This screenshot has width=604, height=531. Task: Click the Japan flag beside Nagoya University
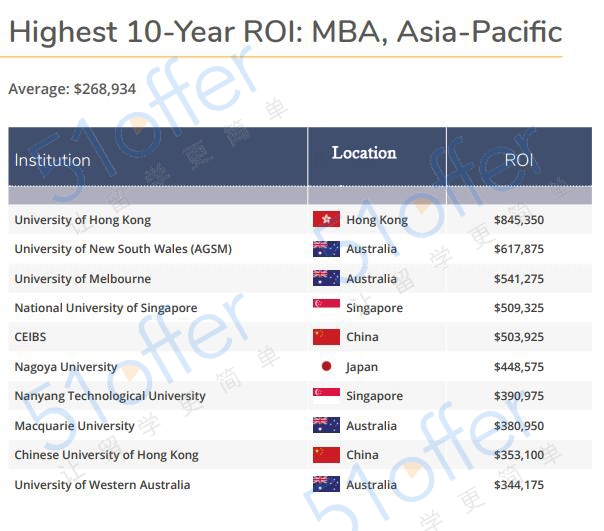[x=326, y=367]
